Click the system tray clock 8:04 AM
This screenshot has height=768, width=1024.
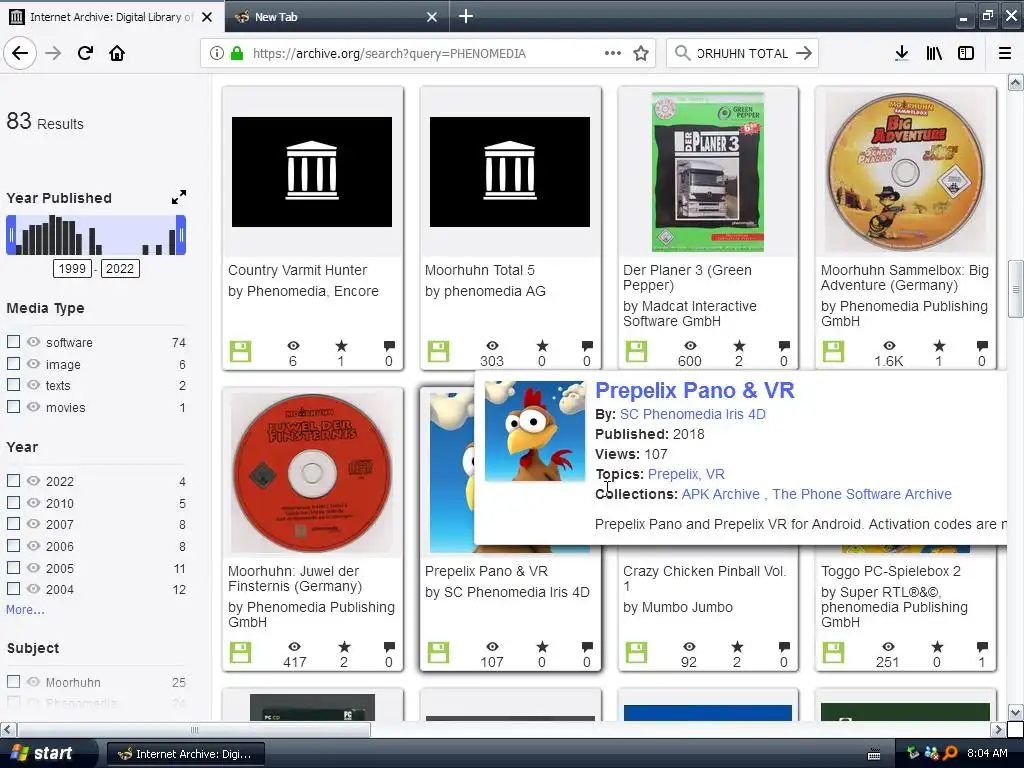pyautogui.click(x=987, y=753)
